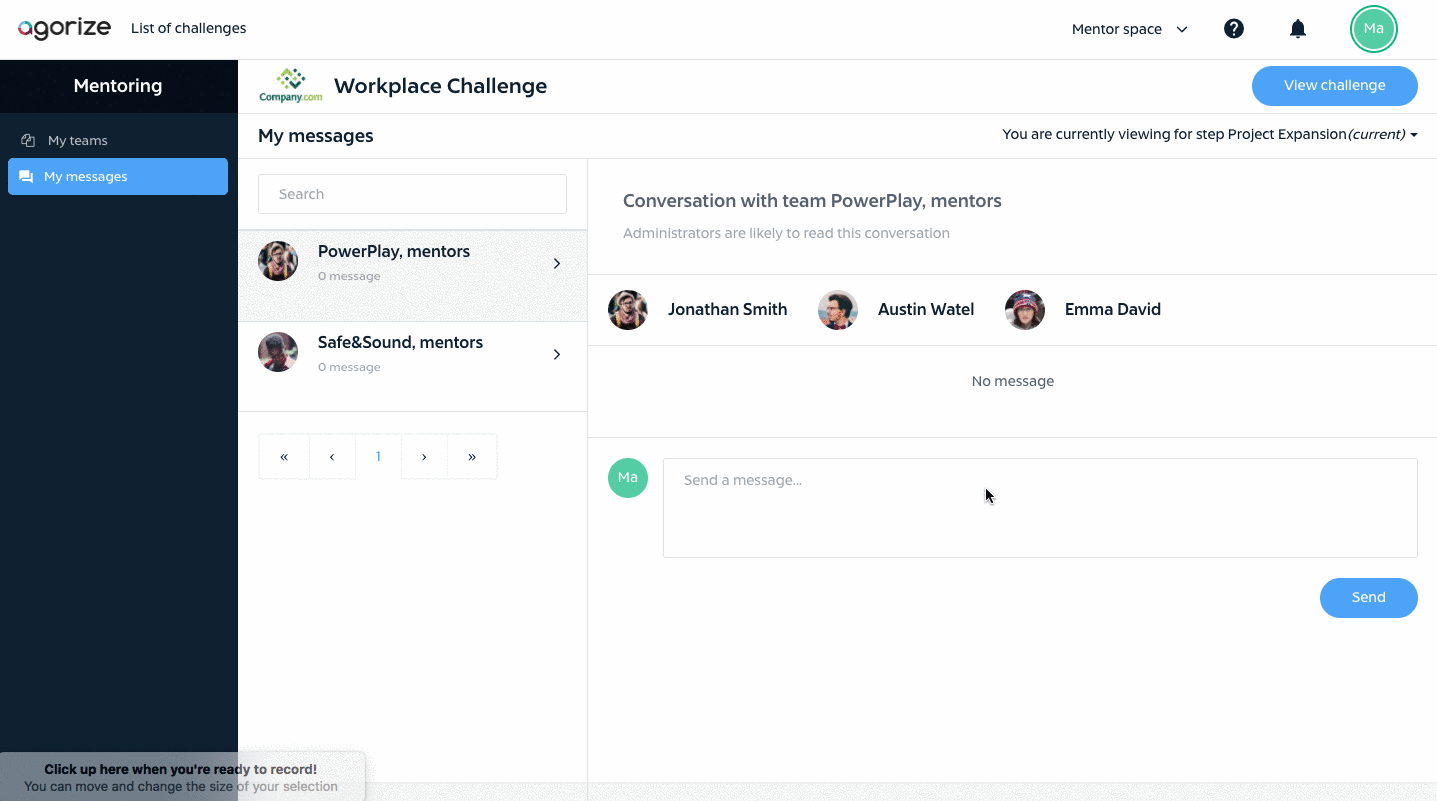Click the green Ma profile avatar in header
1437x801 pixels.
[x=1374, y=29]
